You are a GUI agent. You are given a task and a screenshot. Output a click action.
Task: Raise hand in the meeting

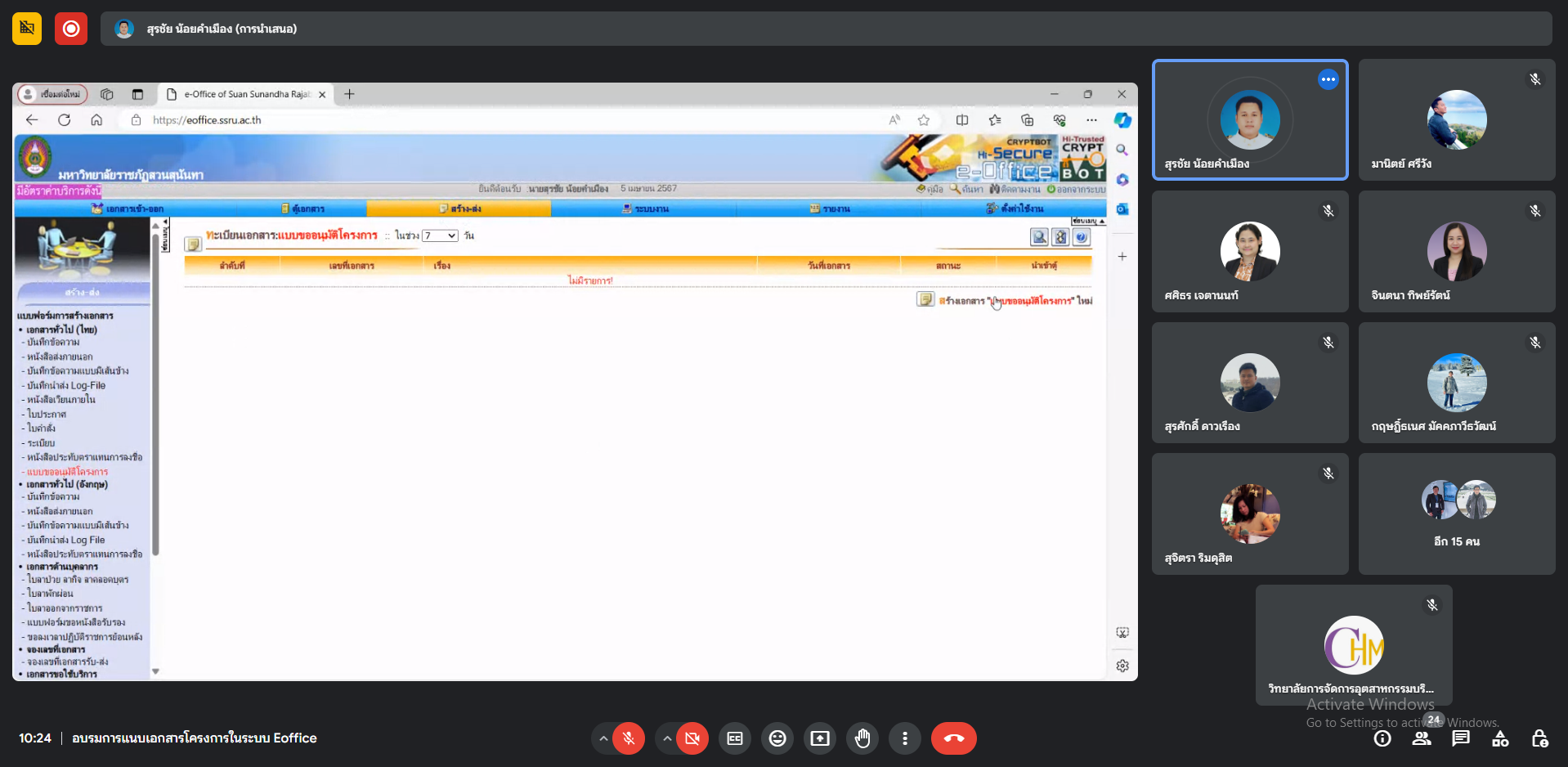click(x=862, y=738)
